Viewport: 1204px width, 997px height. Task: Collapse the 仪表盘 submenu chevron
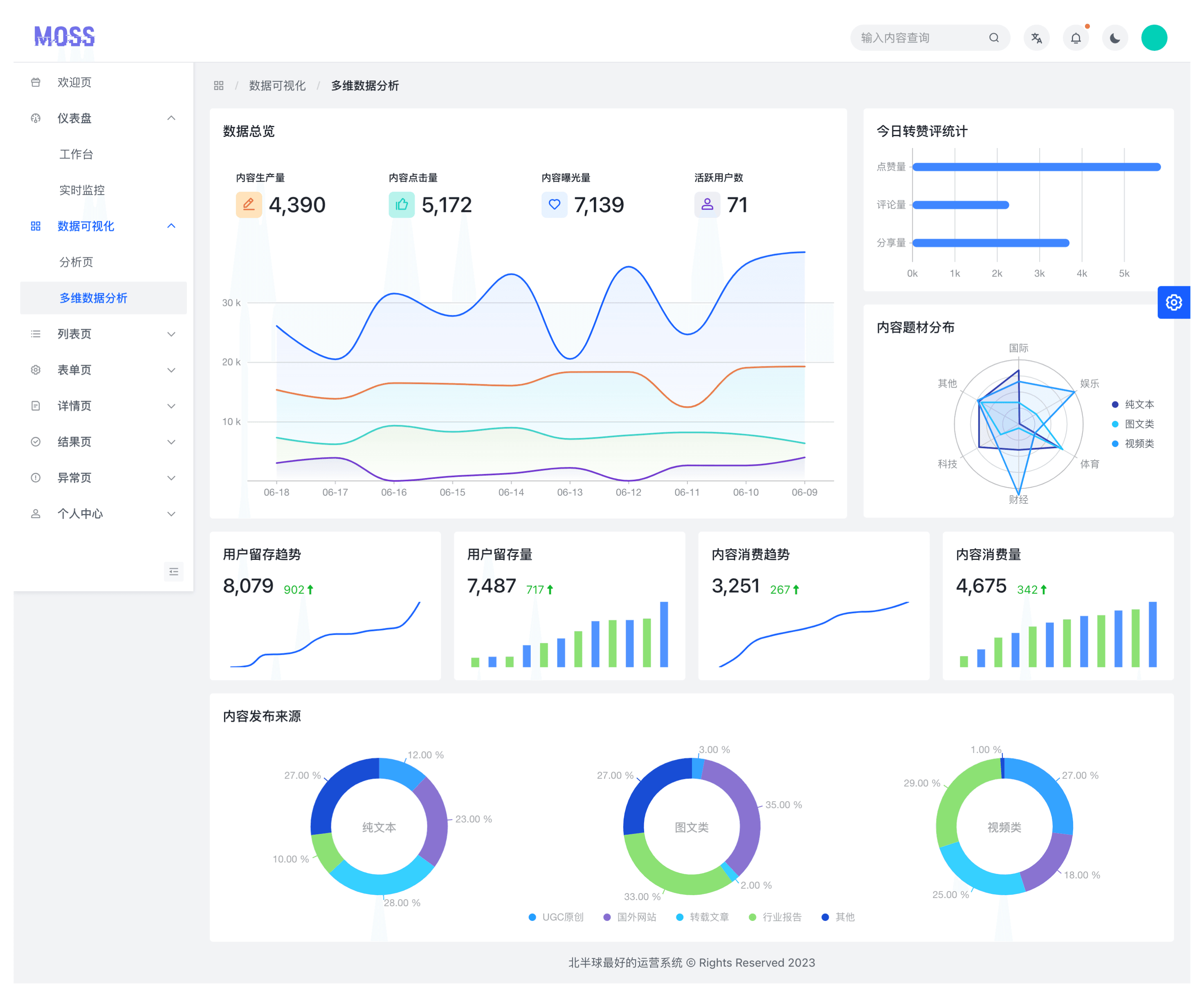171,118
